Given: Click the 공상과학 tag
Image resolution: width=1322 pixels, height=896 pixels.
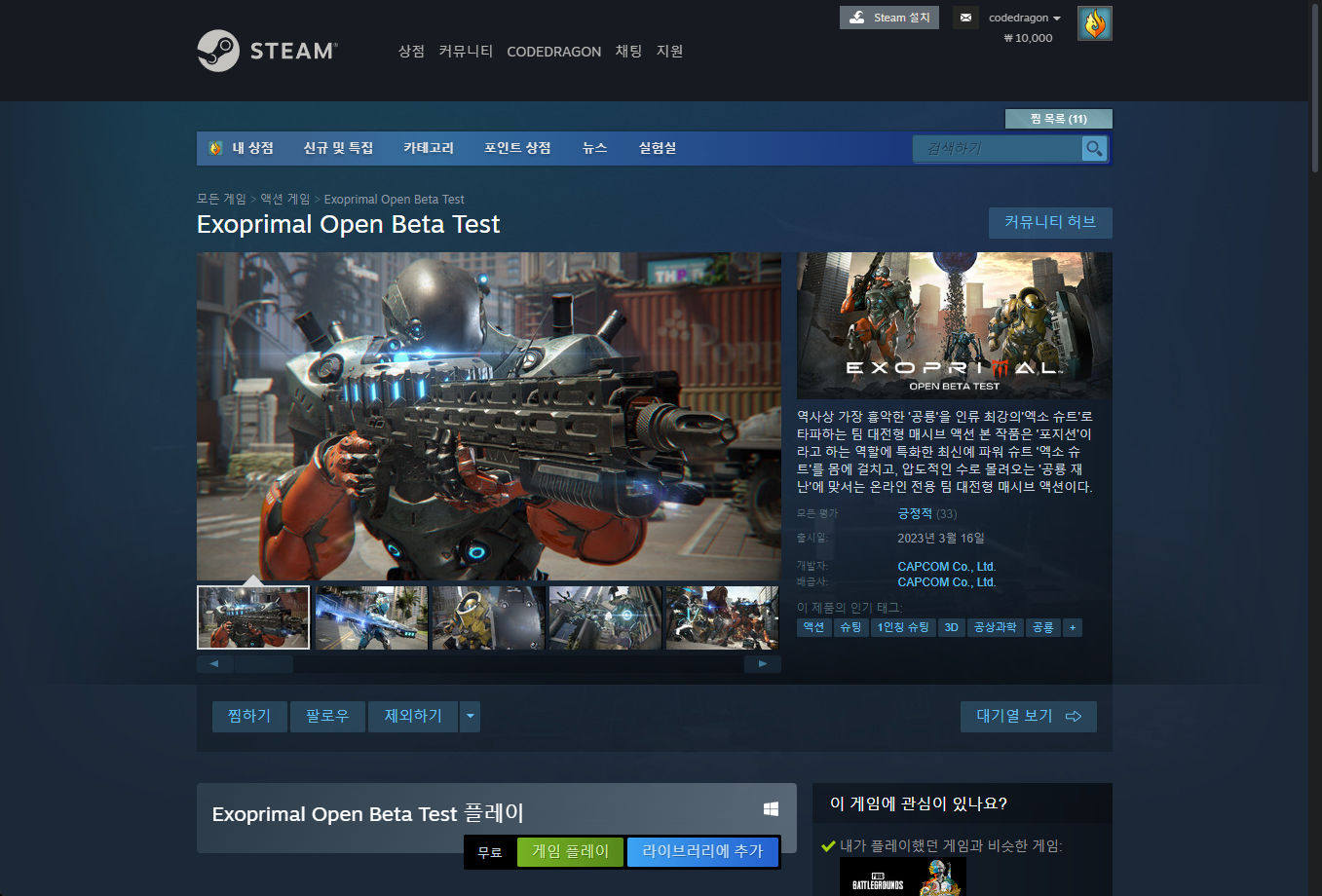Looking at the screenshot, I should pyautogui.click(x=995, y=627).
